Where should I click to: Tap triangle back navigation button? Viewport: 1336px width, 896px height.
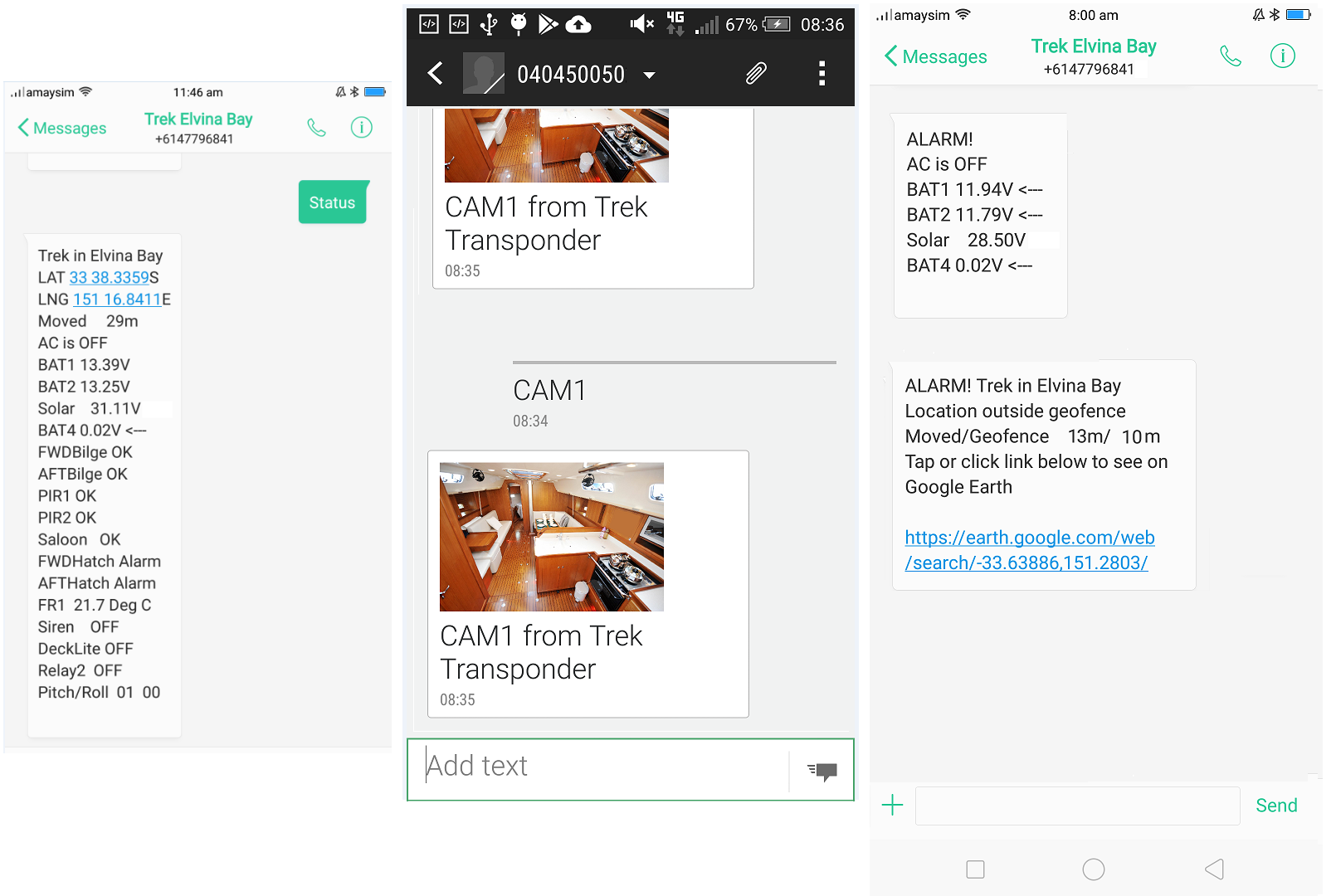click(x=1214, y=869)
